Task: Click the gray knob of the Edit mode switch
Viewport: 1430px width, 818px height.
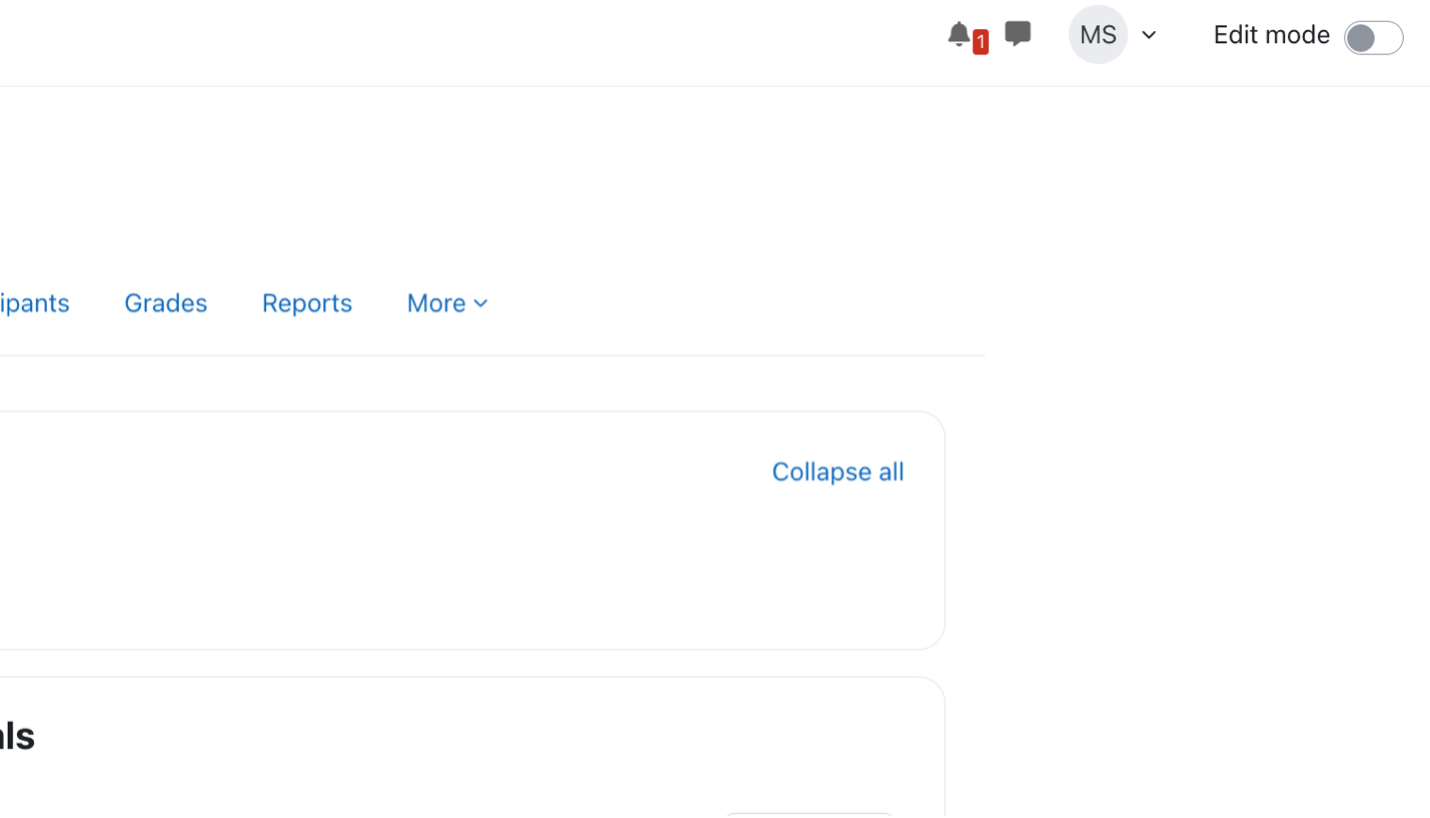Action: [1360, 38]
